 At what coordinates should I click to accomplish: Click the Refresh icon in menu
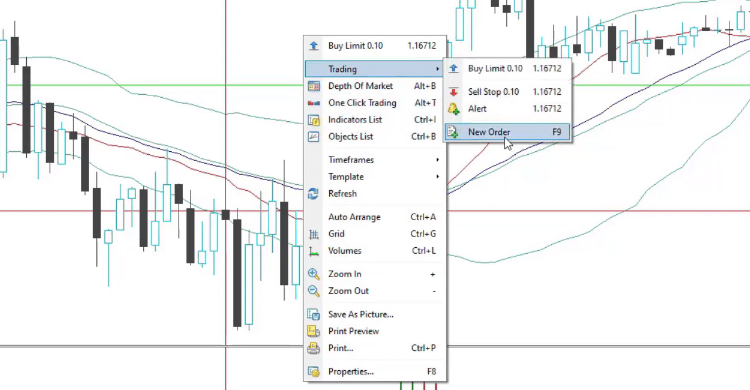(314, 193)
